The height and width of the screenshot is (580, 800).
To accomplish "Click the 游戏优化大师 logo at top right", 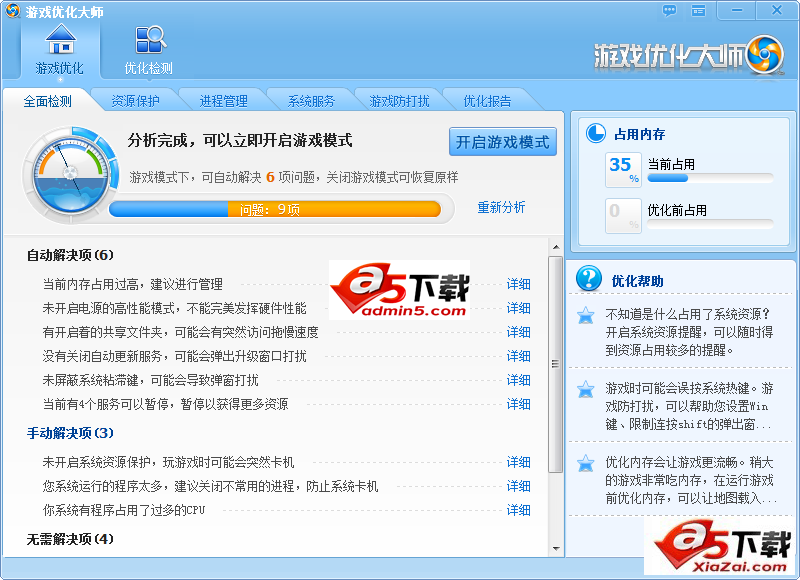I will (x=688, y=55).
